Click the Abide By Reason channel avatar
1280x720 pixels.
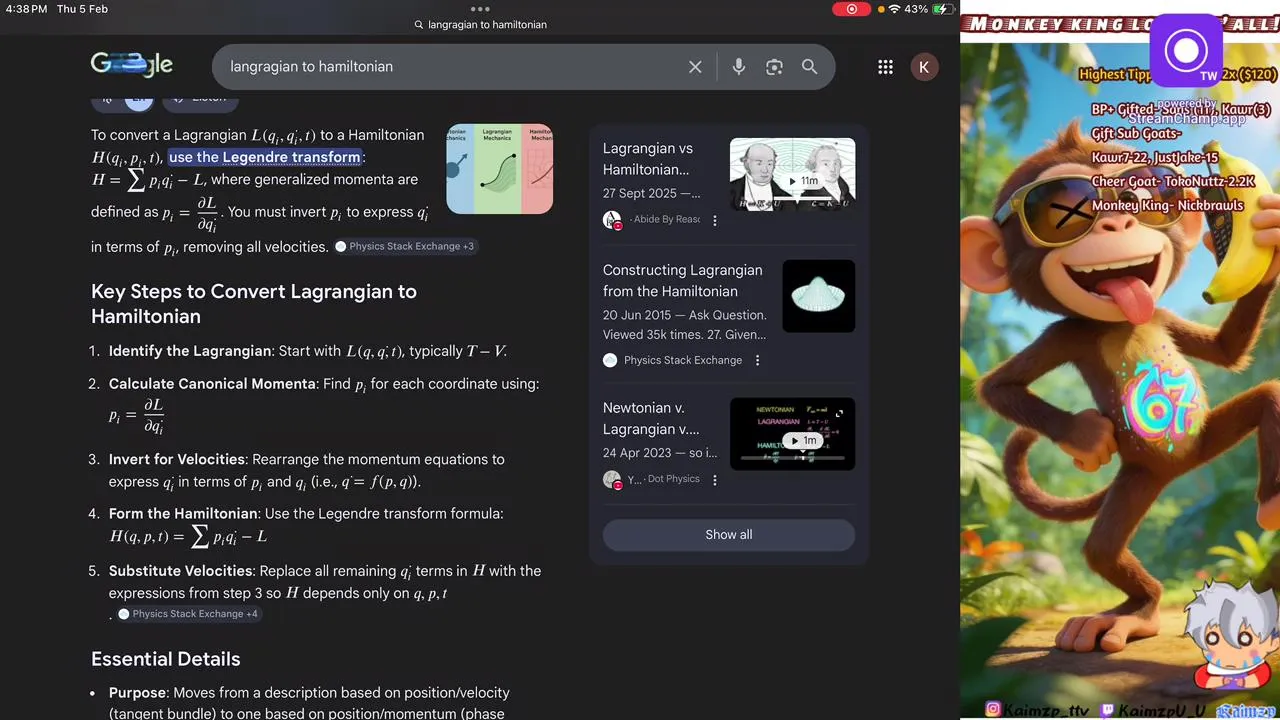tap(612, 220)
